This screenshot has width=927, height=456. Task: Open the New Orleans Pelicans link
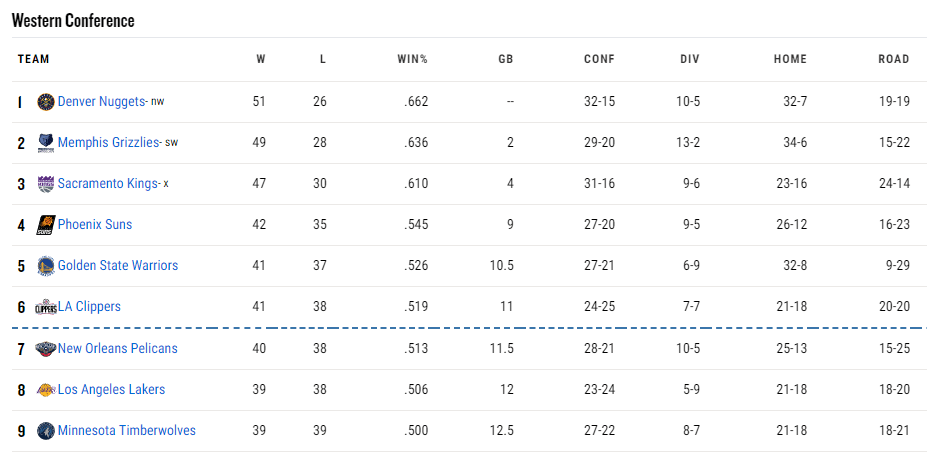(x=118, y=348)
